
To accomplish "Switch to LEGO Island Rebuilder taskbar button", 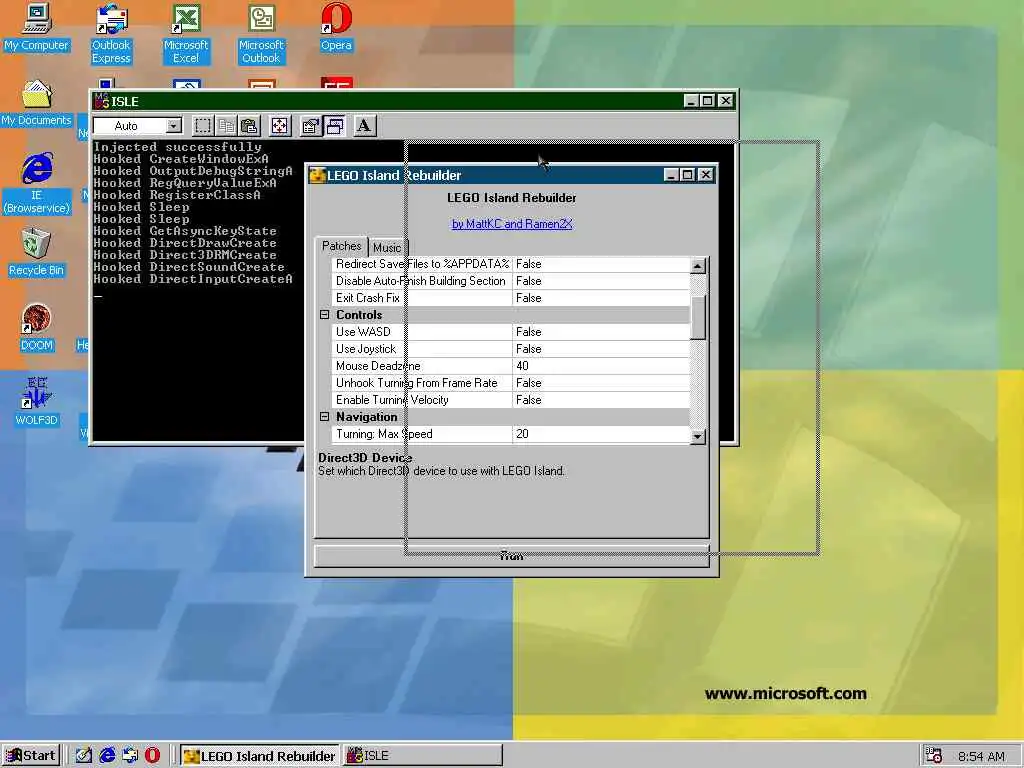I will [x=260, y=756].
